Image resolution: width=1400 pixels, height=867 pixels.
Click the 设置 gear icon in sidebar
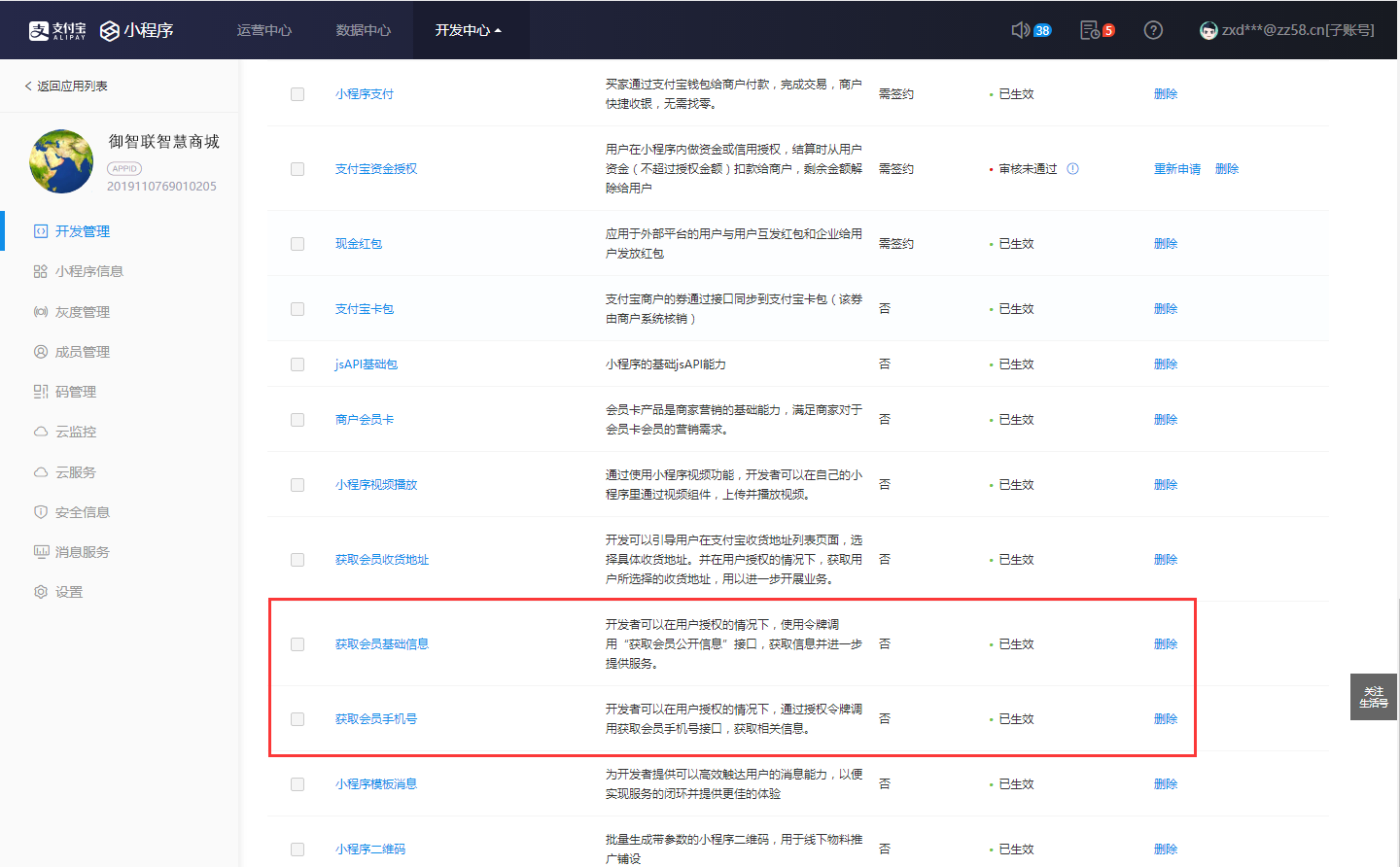[41, 592]
